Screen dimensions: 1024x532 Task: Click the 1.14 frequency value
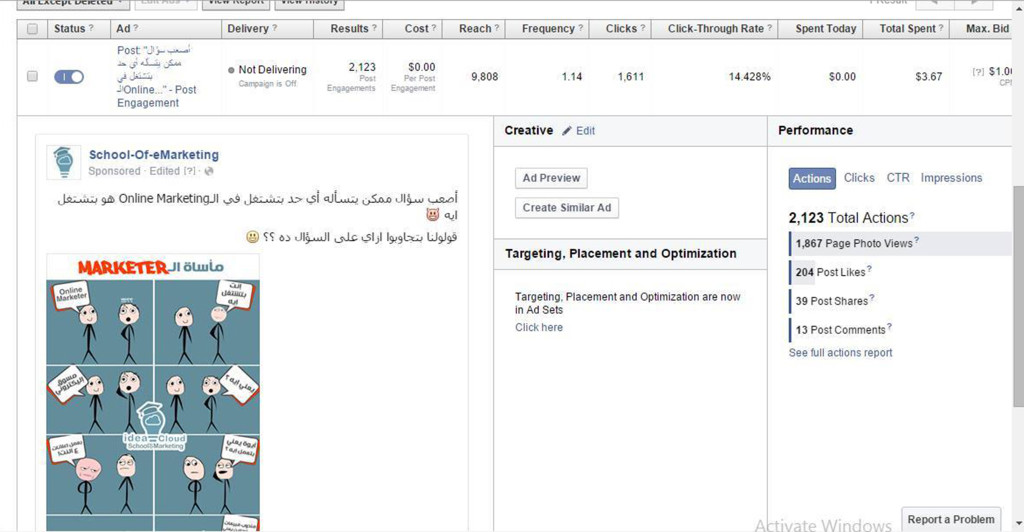571,76
